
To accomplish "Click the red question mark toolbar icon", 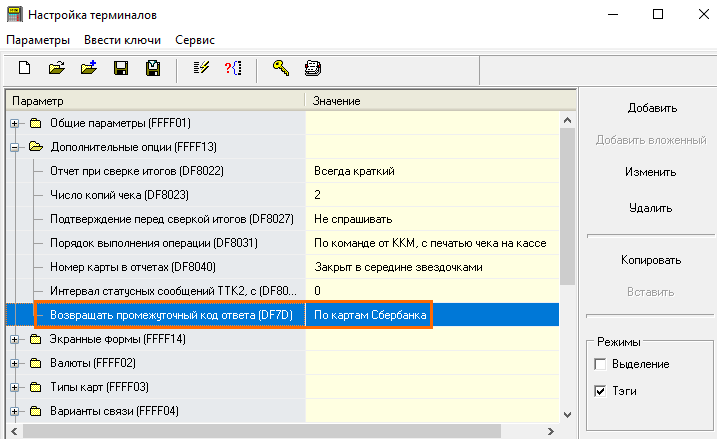I will pos(232,69).
